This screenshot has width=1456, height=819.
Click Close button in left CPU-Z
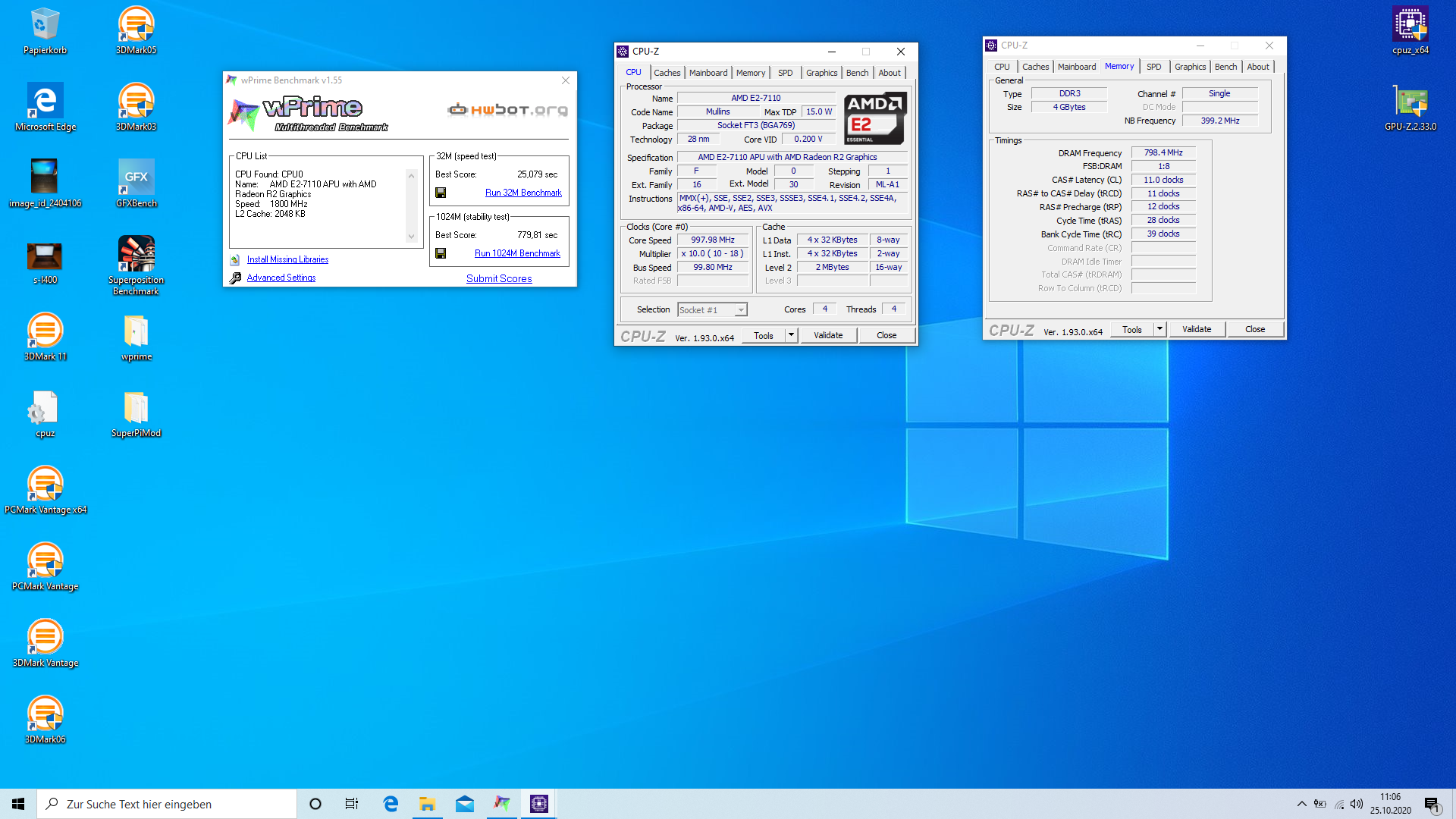[886, 335]
